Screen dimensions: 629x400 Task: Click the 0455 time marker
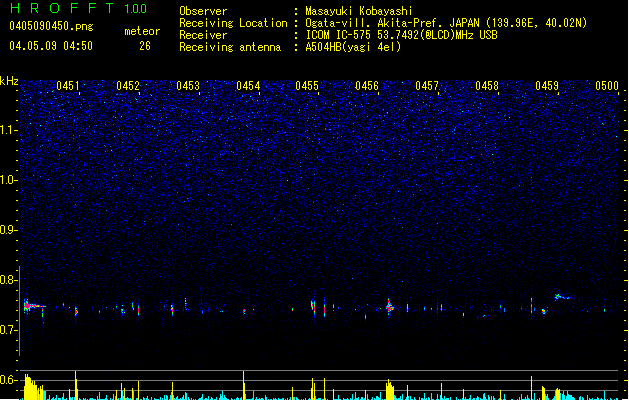pyautogui.click(x=307, y=86)
